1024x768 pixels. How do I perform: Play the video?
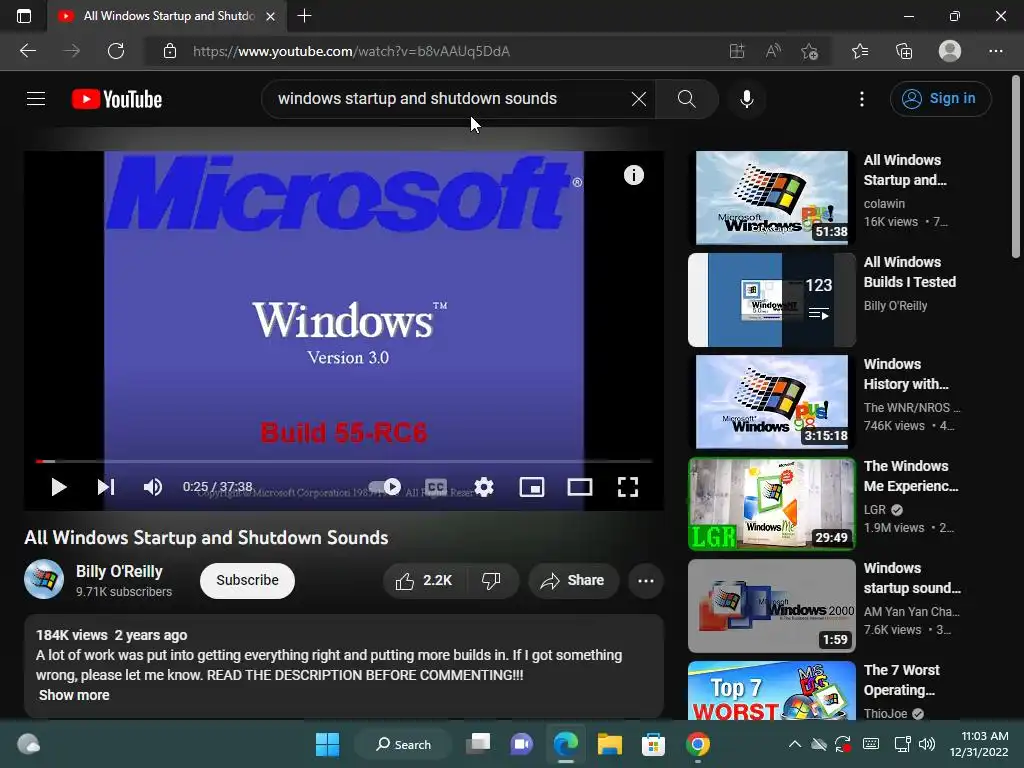(x=59, y=487)
